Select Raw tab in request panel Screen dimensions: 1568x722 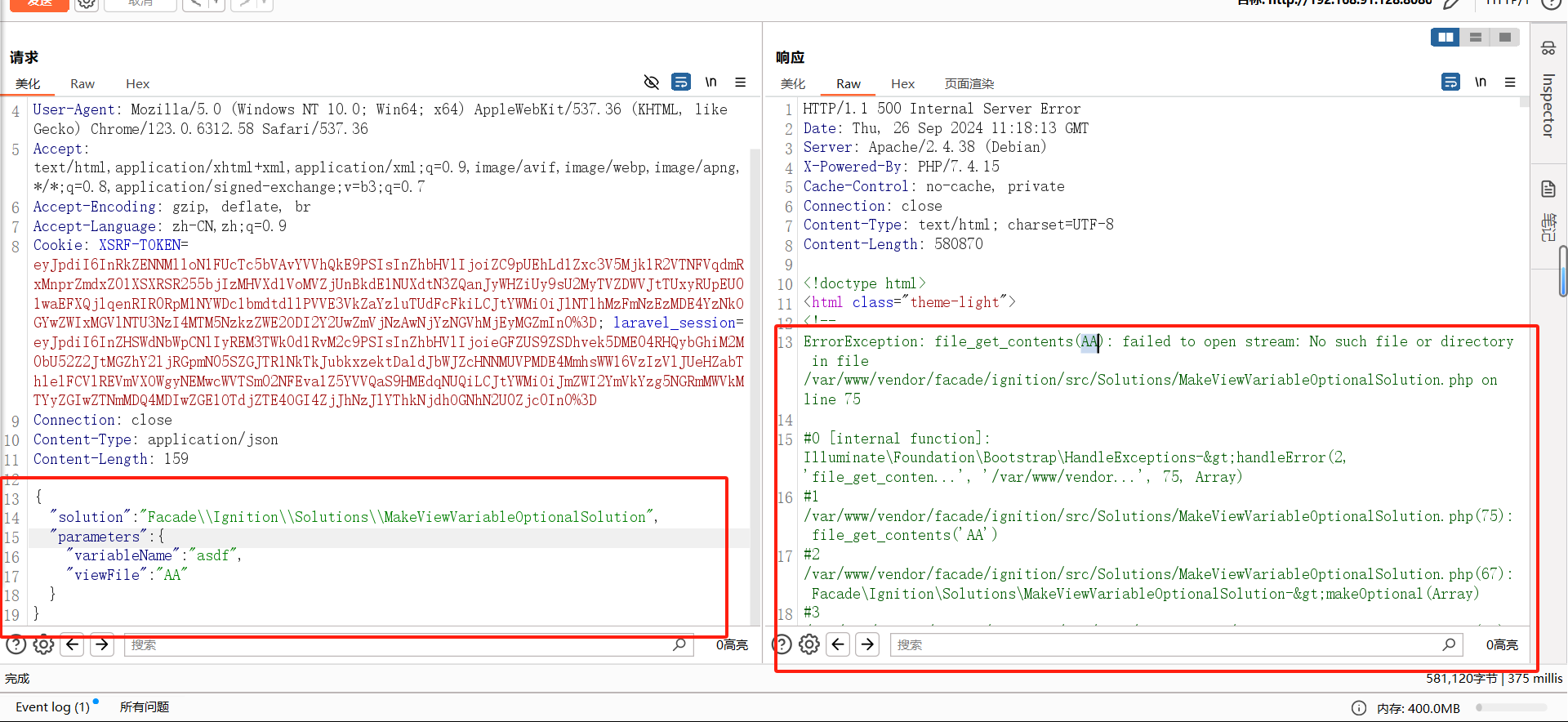click(x=82, y=83)
